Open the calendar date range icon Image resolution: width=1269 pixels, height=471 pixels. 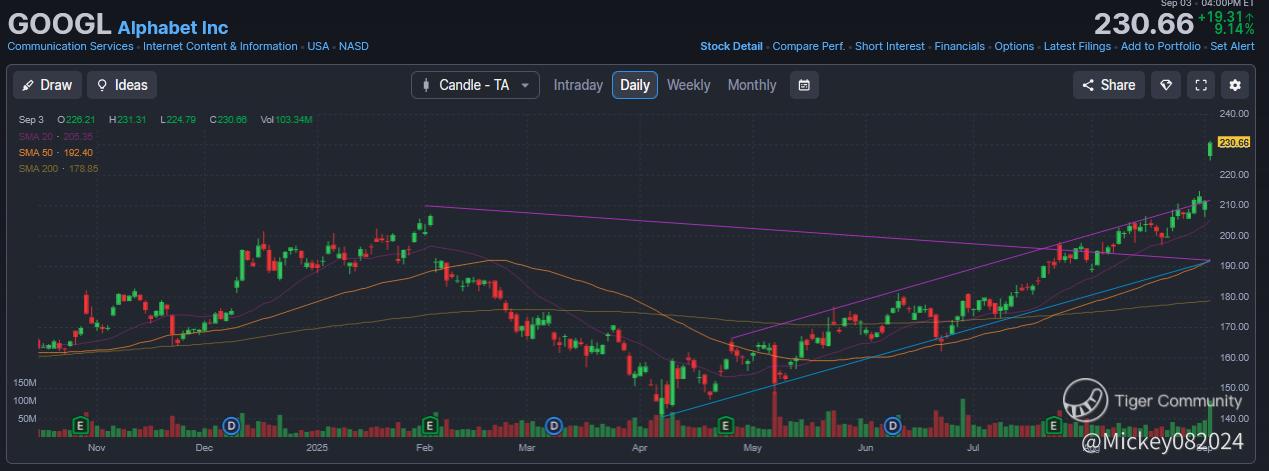[x=804, y=85]
